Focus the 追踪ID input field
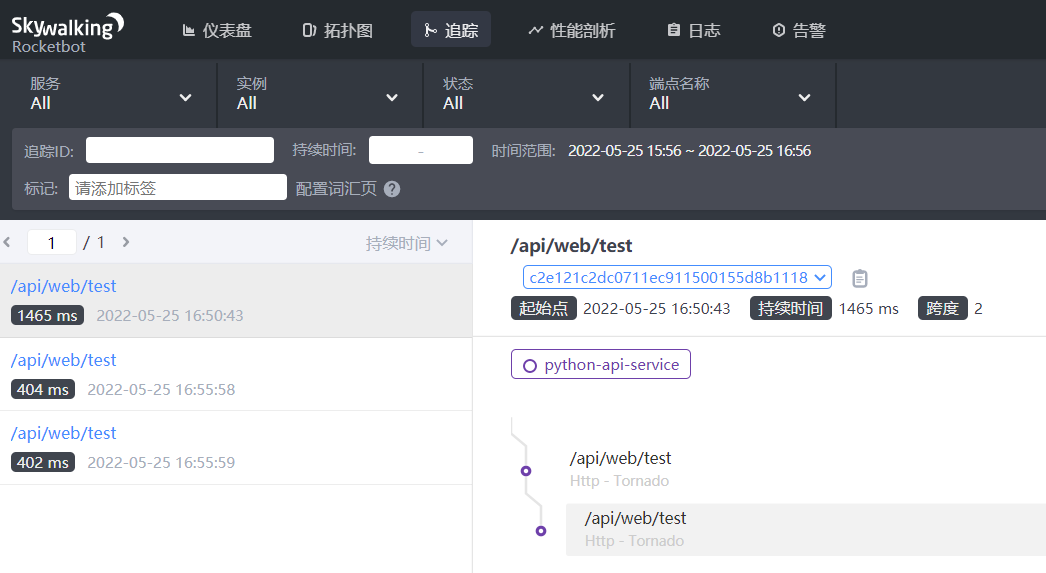Viewport: 1046px width, 573px height. click(x=179, y=150)
